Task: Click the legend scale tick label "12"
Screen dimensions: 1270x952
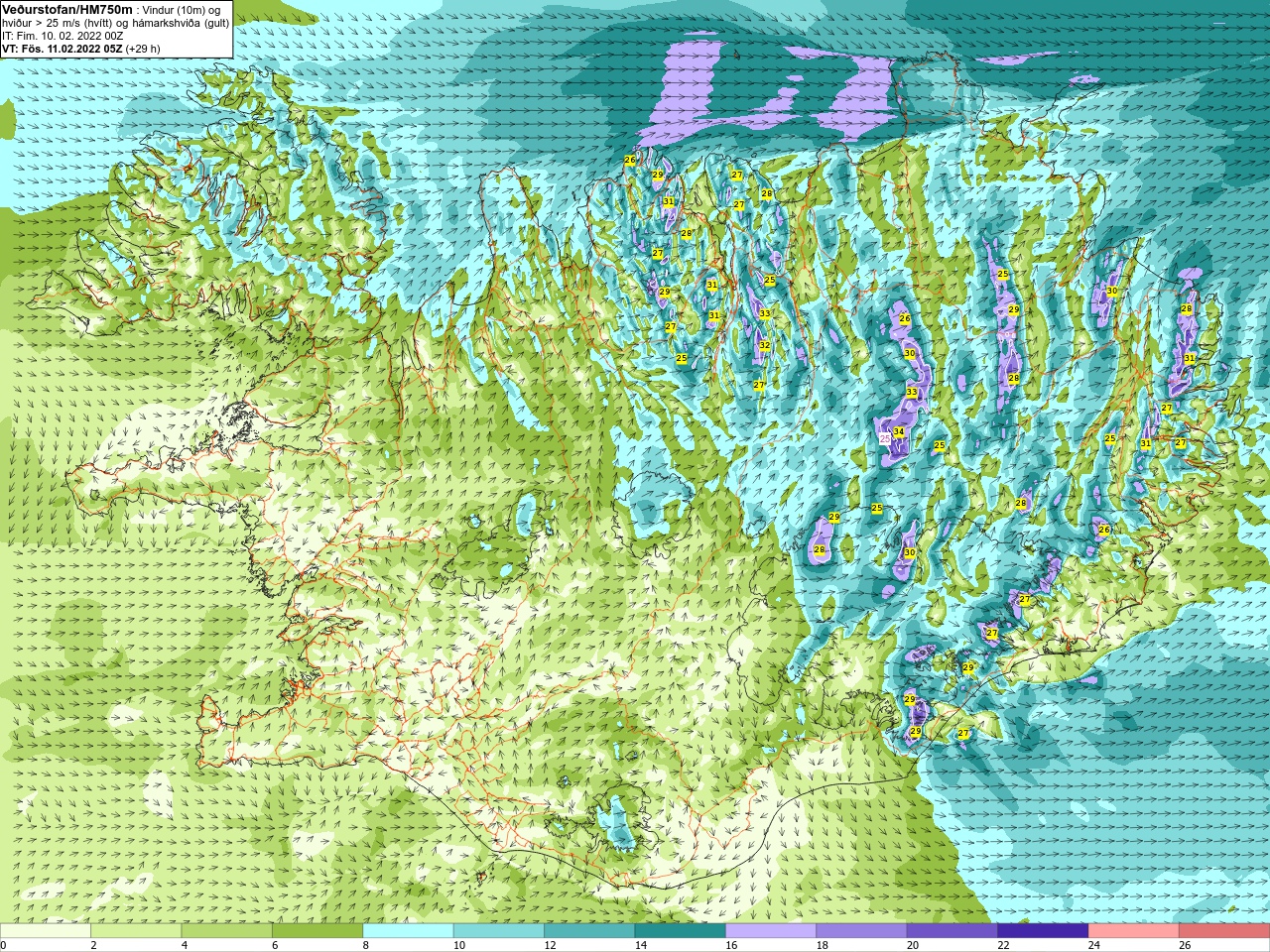Action: [550, 945]
